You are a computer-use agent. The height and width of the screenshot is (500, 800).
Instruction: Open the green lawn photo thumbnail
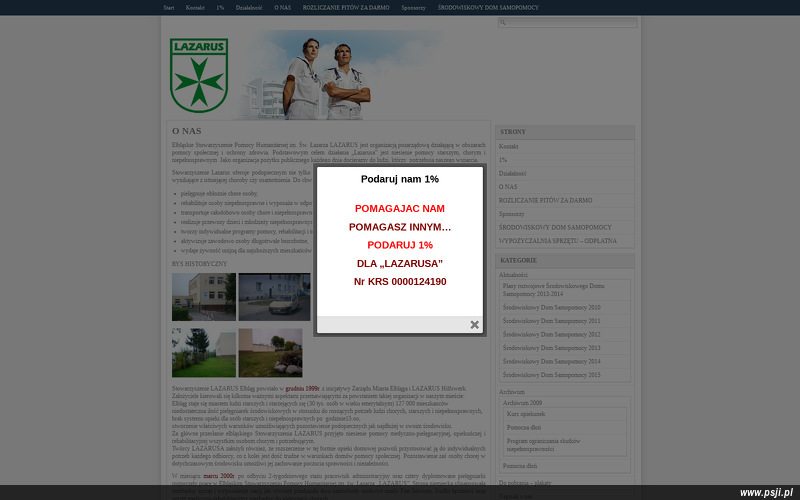[204, 353]
